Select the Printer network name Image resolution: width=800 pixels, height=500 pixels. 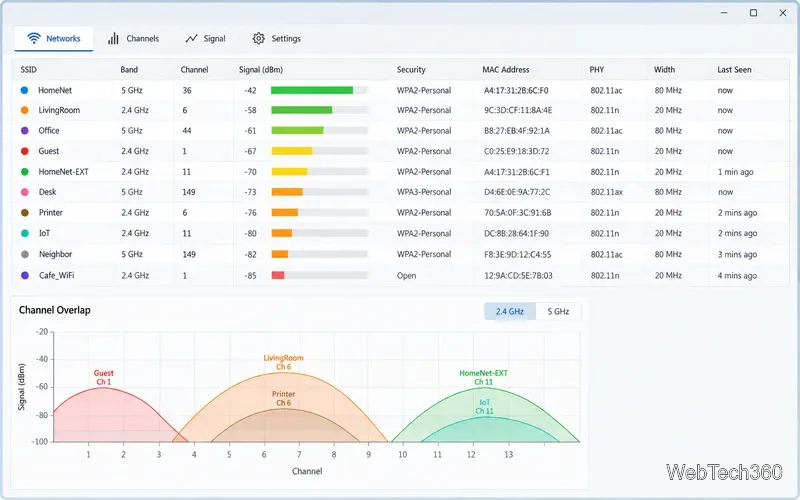51,213
